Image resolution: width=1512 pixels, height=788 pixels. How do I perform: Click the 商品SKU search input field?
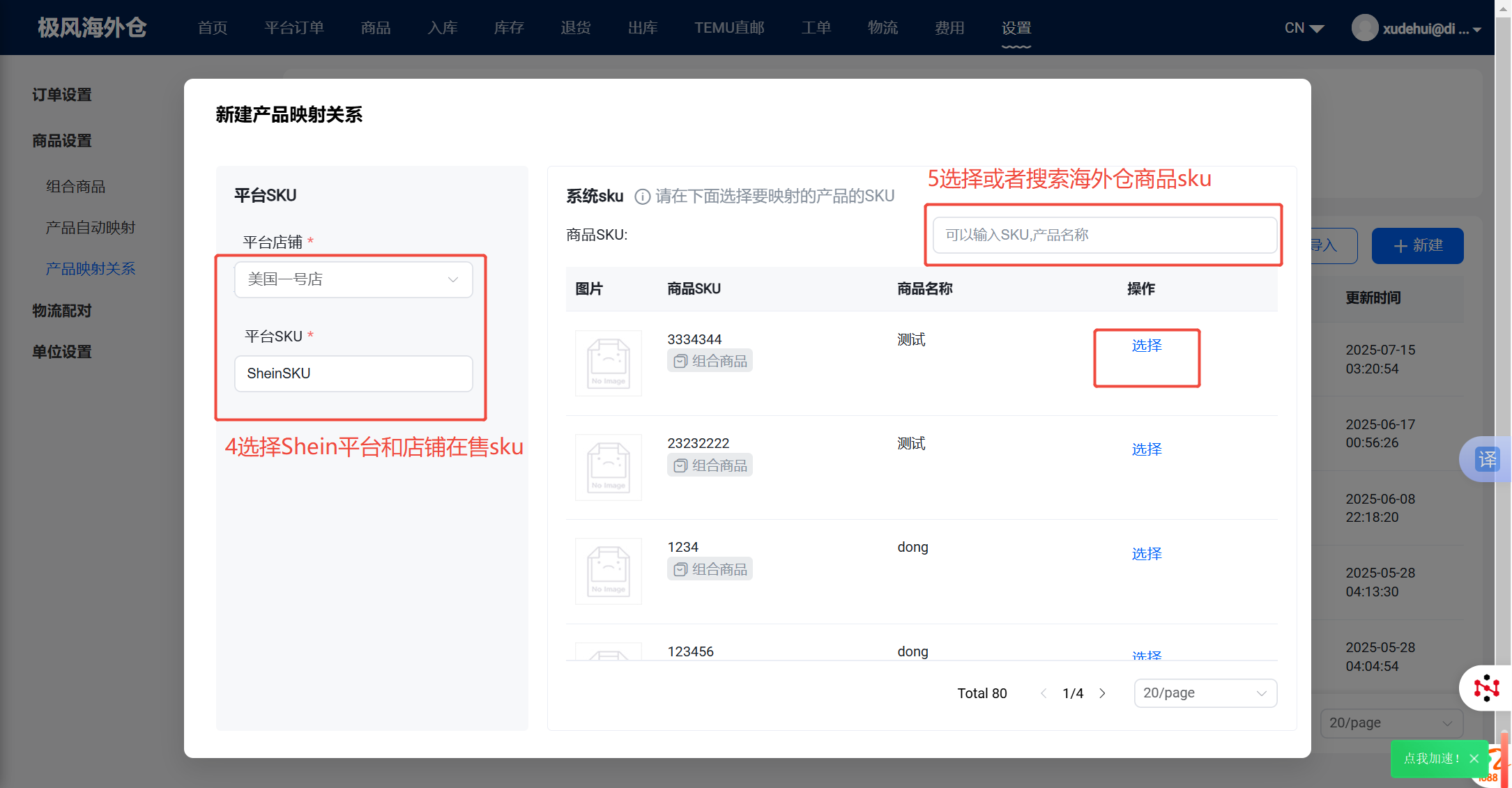pos(1105,235)
